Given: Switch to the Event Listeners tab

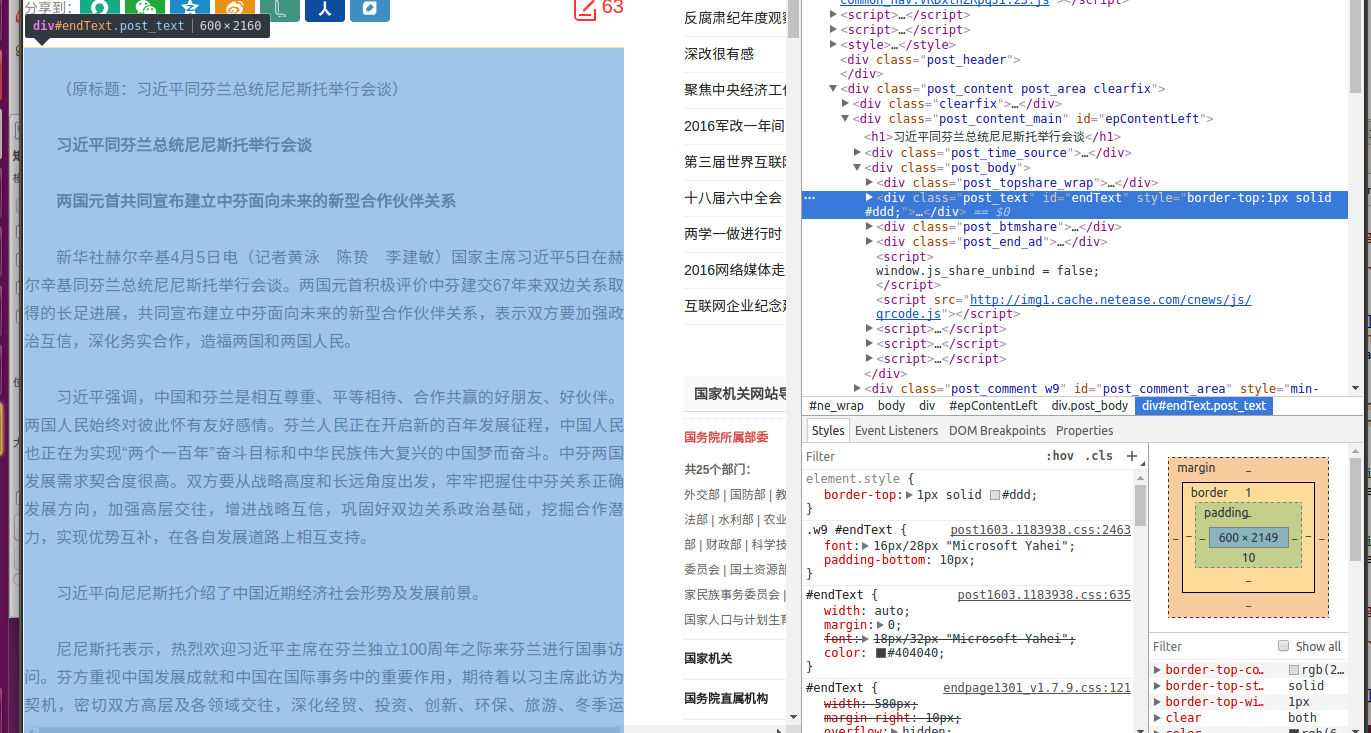Looking at the screenshot, I should (x=897, y=430).
